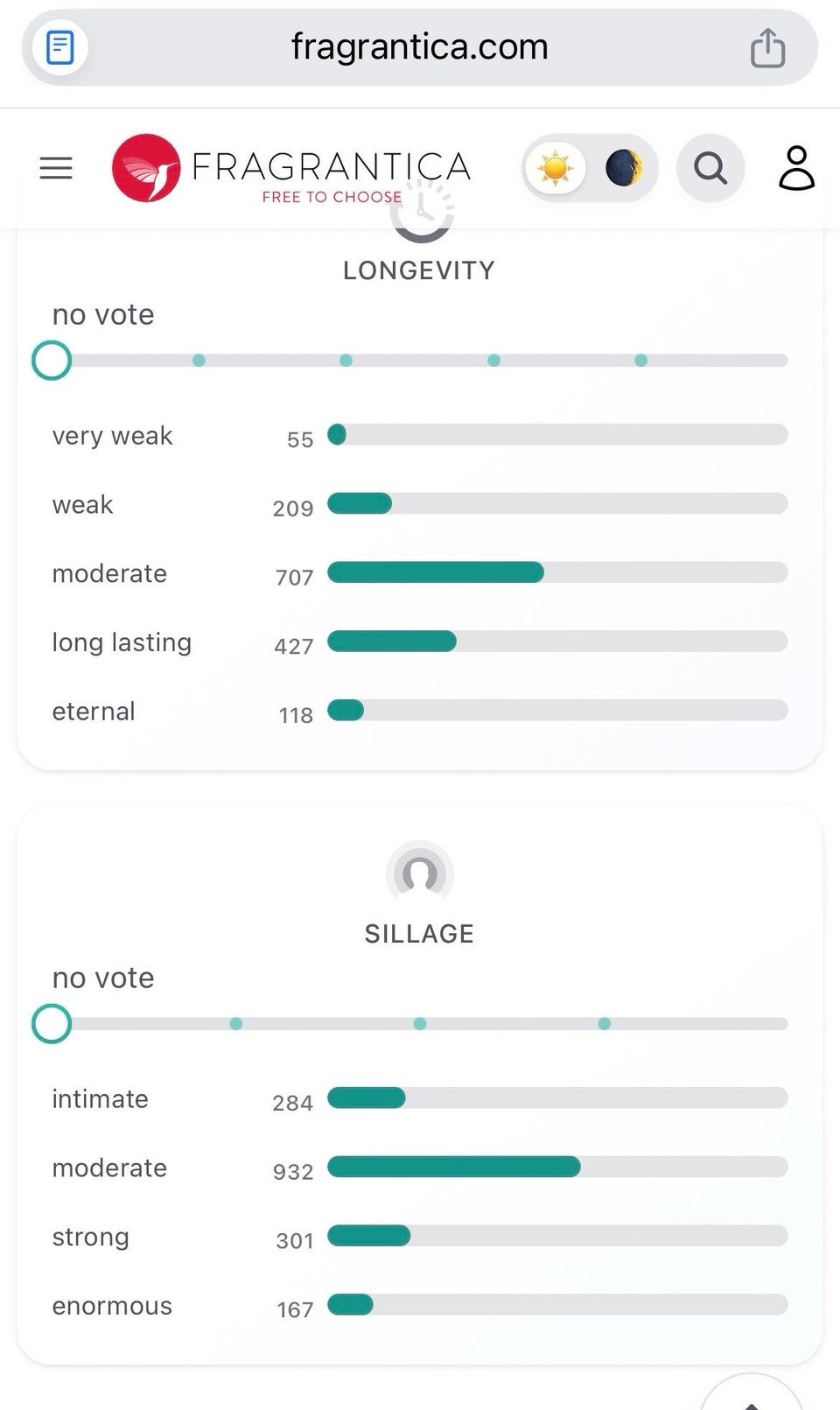The width and height of the screenshot is (840, 1410).
Task: Switch to dark mode moon icon
Action: [623, 167]
